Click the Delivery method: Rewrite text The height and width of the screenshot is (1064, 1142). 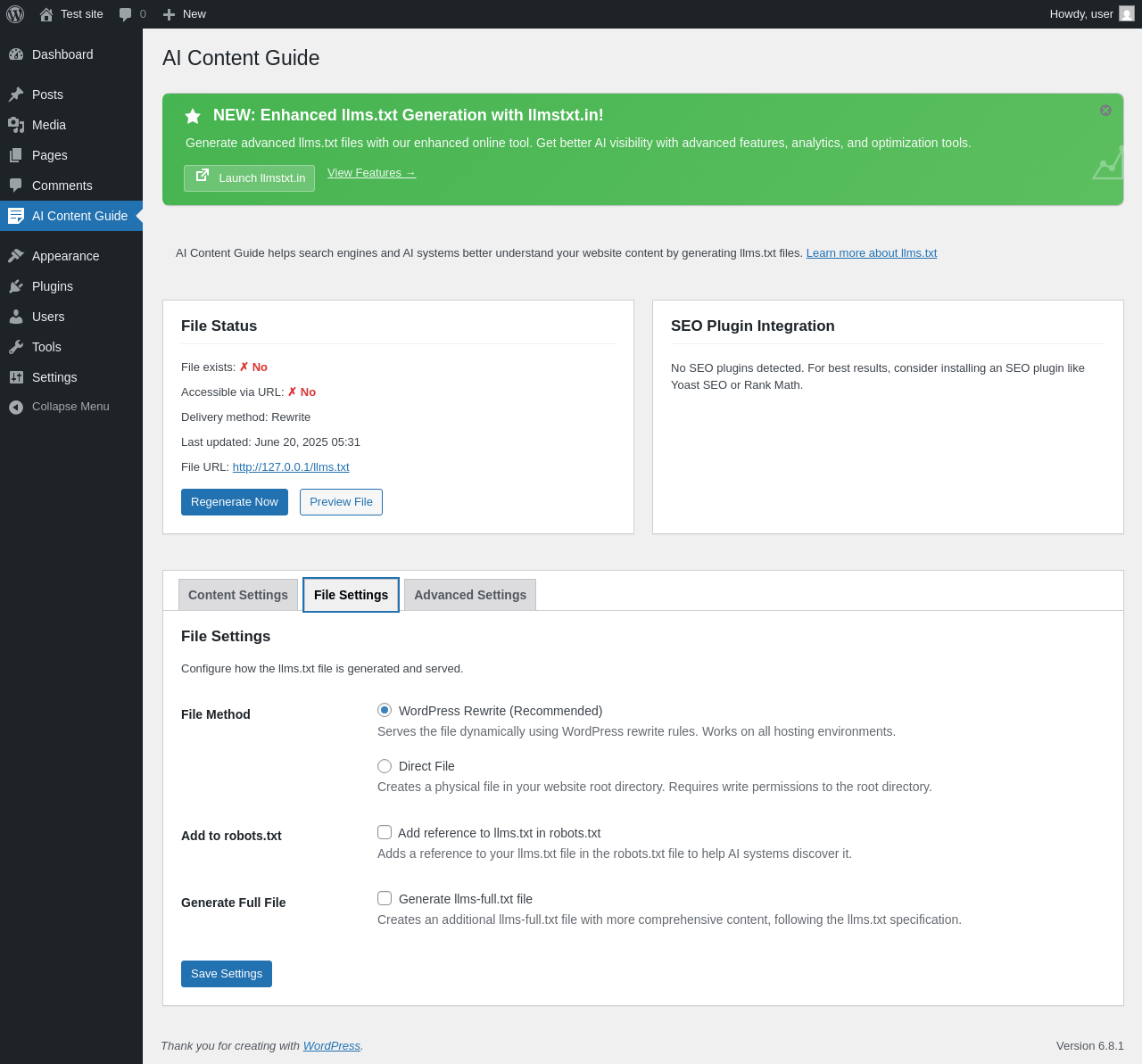coord(245,417)
